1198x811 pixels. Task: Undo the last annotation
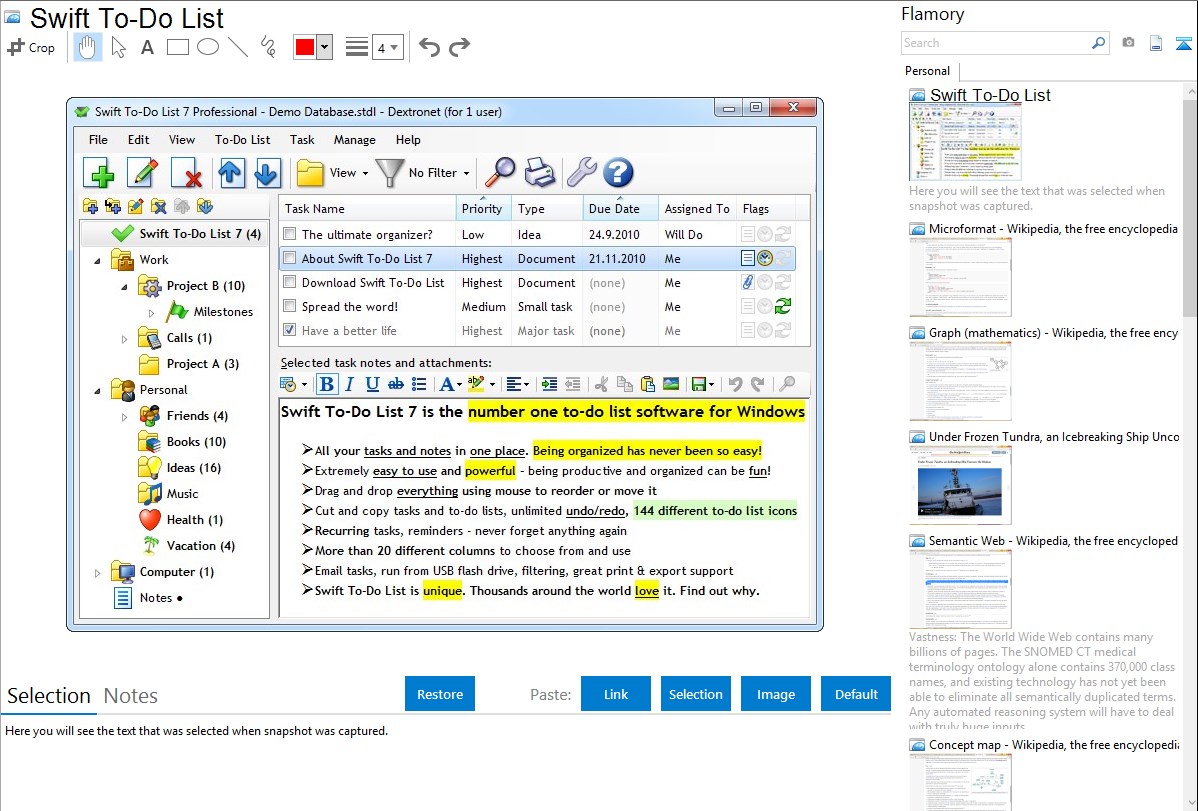(x=429, y=47)
